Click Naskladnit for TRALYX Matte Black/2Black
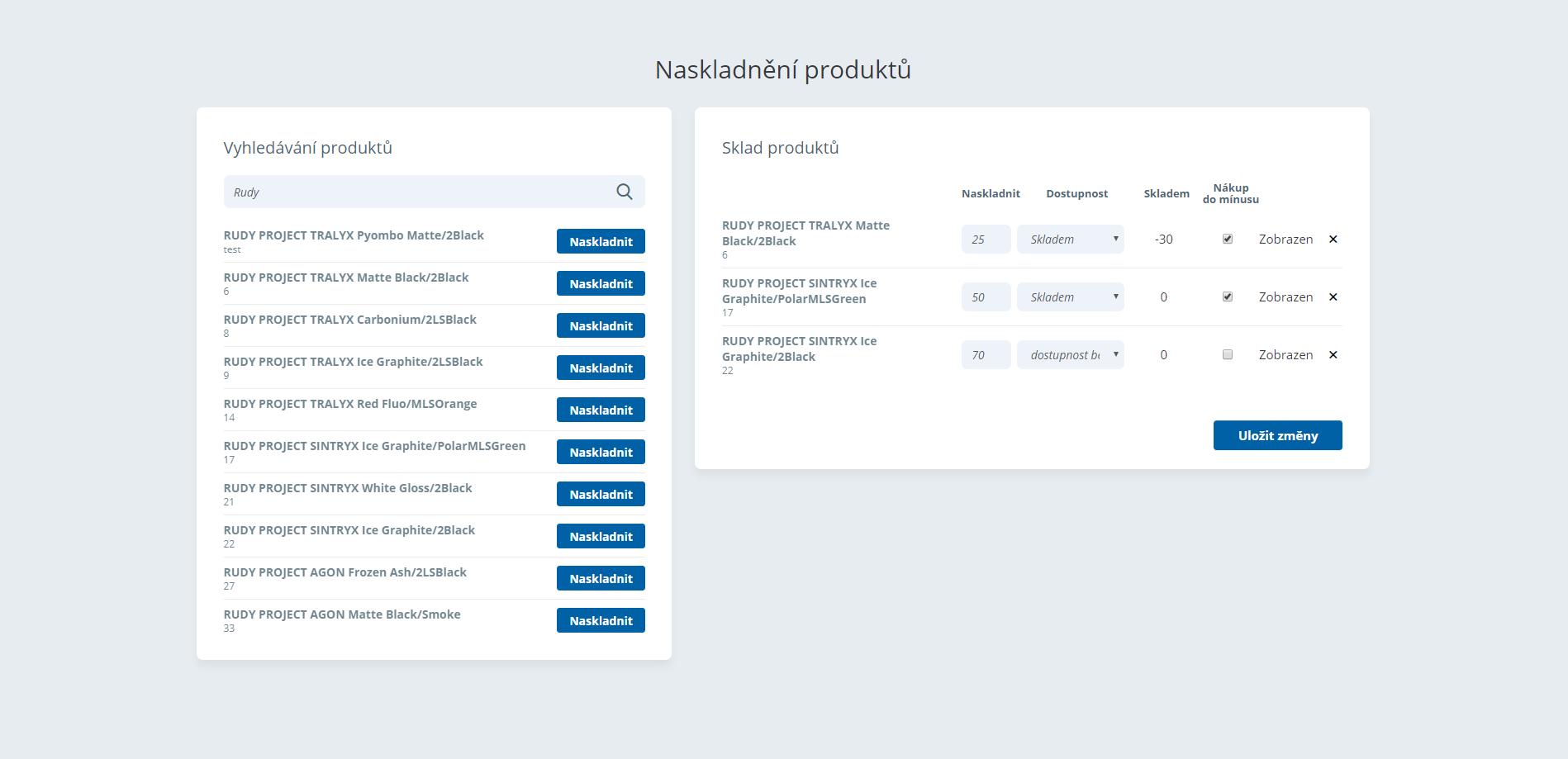Screen dimensions: 1568x759 pyautogui.click(x=601, y=283)
